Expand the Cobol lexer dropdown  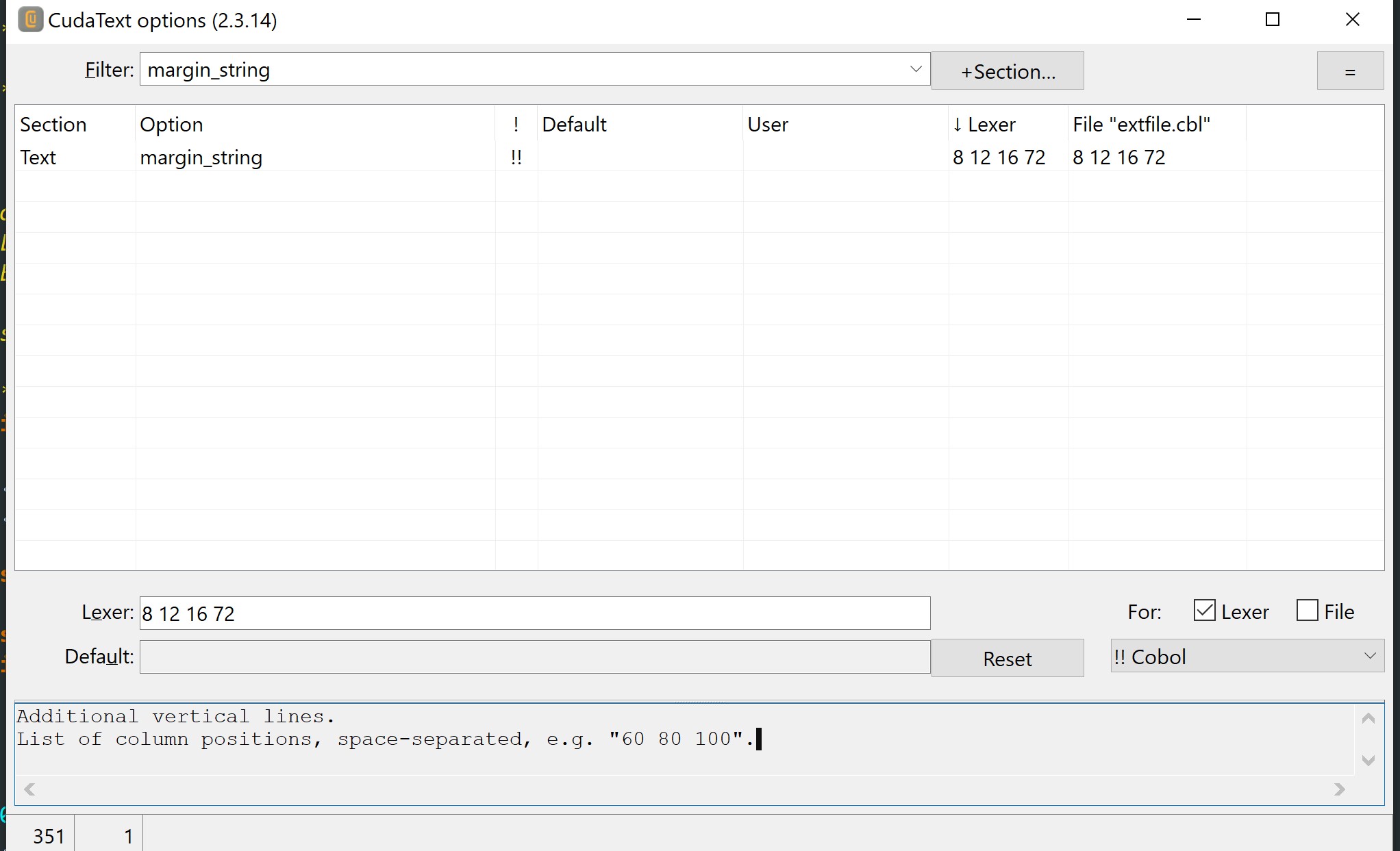click(1369, 656)
